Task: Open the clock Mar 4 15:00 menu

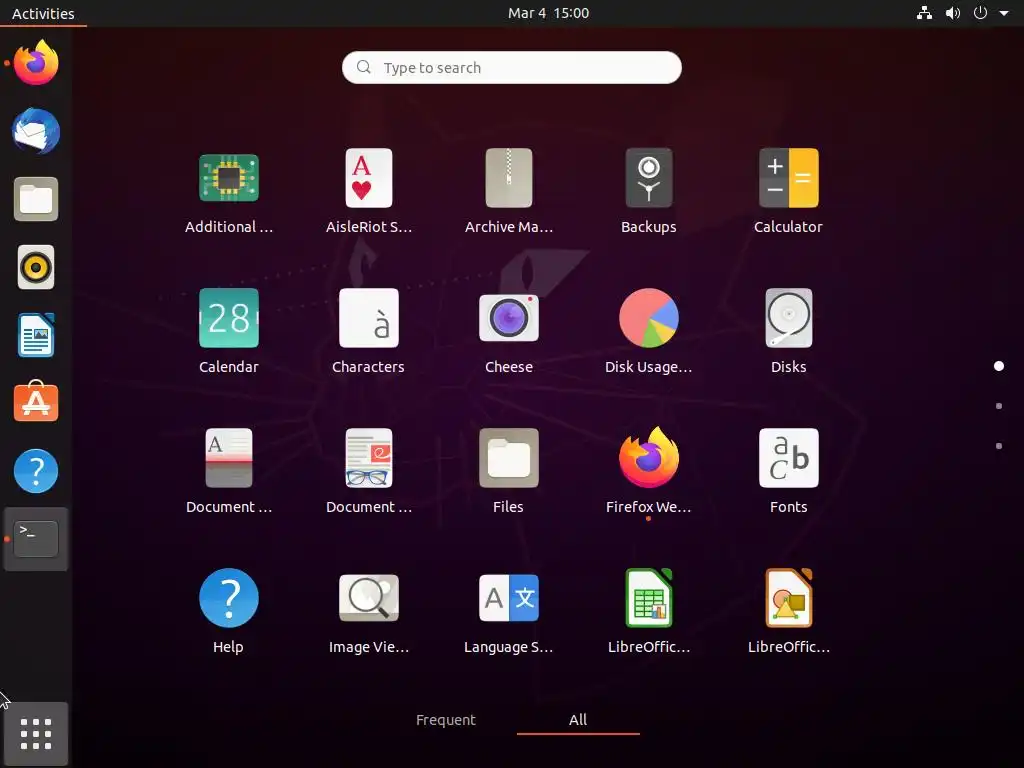Action: [x=549, y=13]
